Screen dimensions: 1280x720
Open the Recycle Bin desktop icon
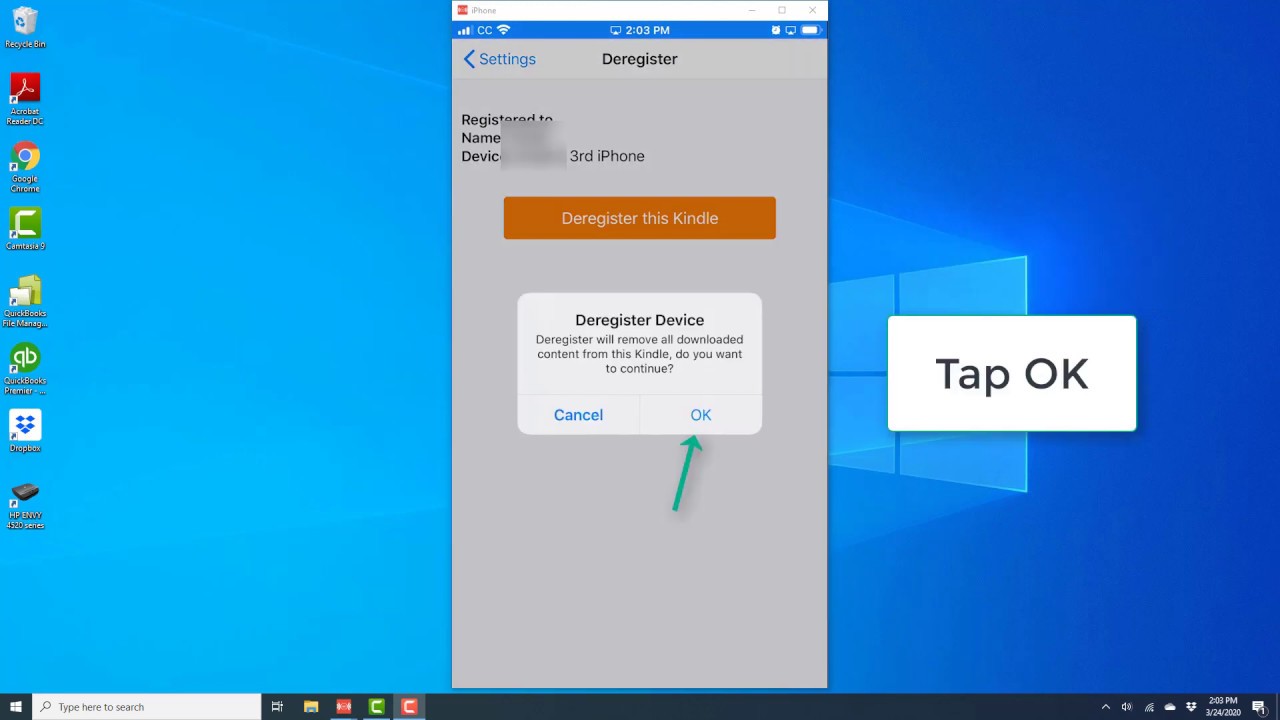click(25, 28)
